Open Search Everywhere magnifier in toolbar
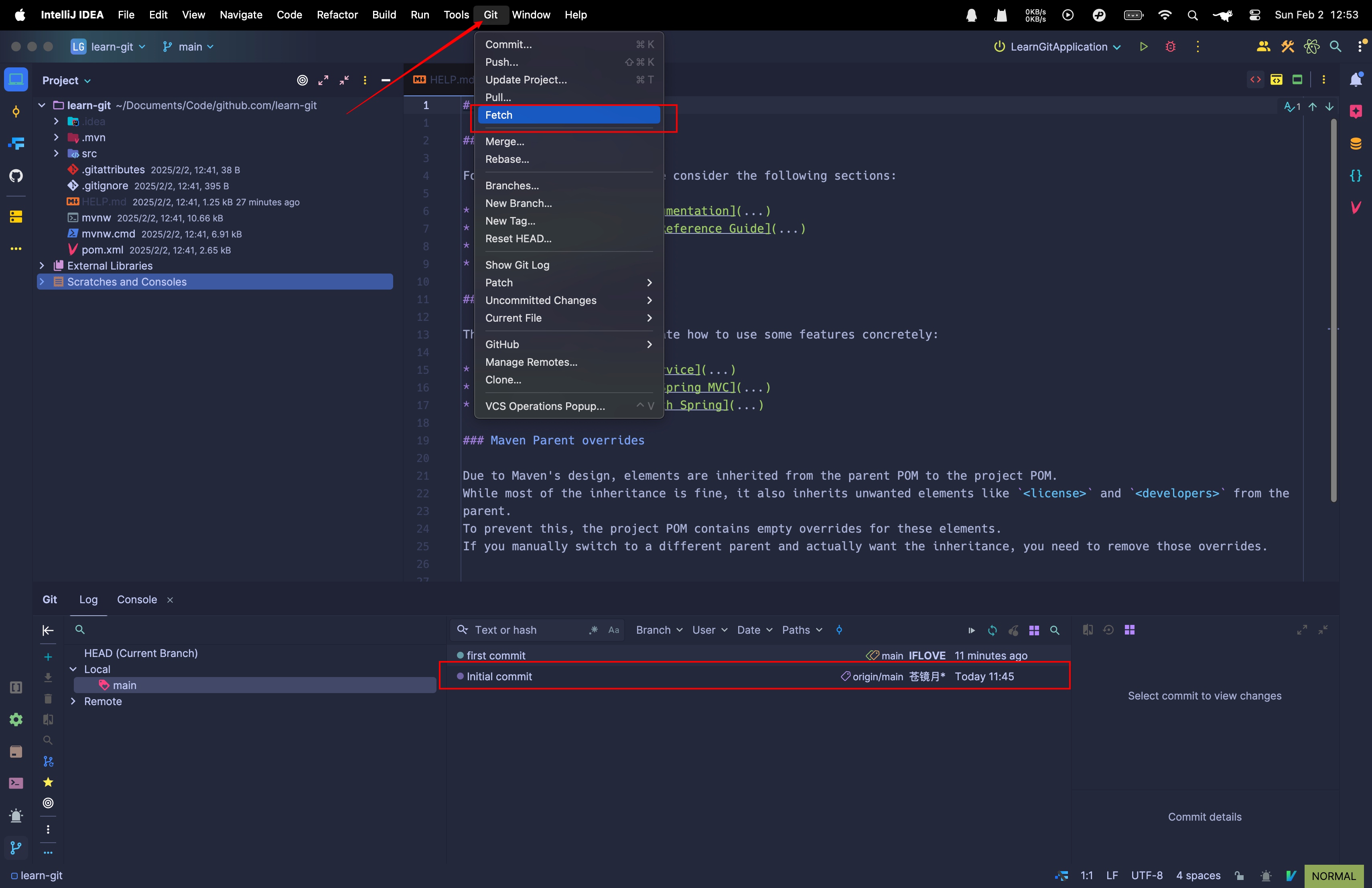 click(x=1335, y=47)
